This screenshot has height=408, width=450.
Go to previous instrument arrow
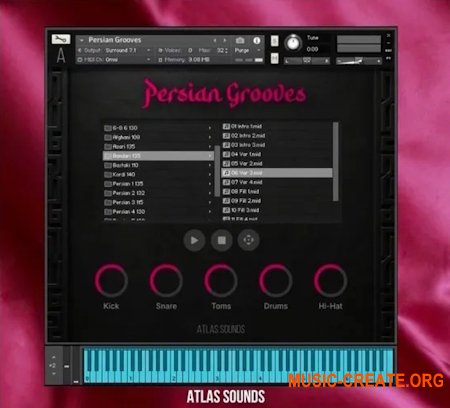pyautogui.click(x=215, y=40)
